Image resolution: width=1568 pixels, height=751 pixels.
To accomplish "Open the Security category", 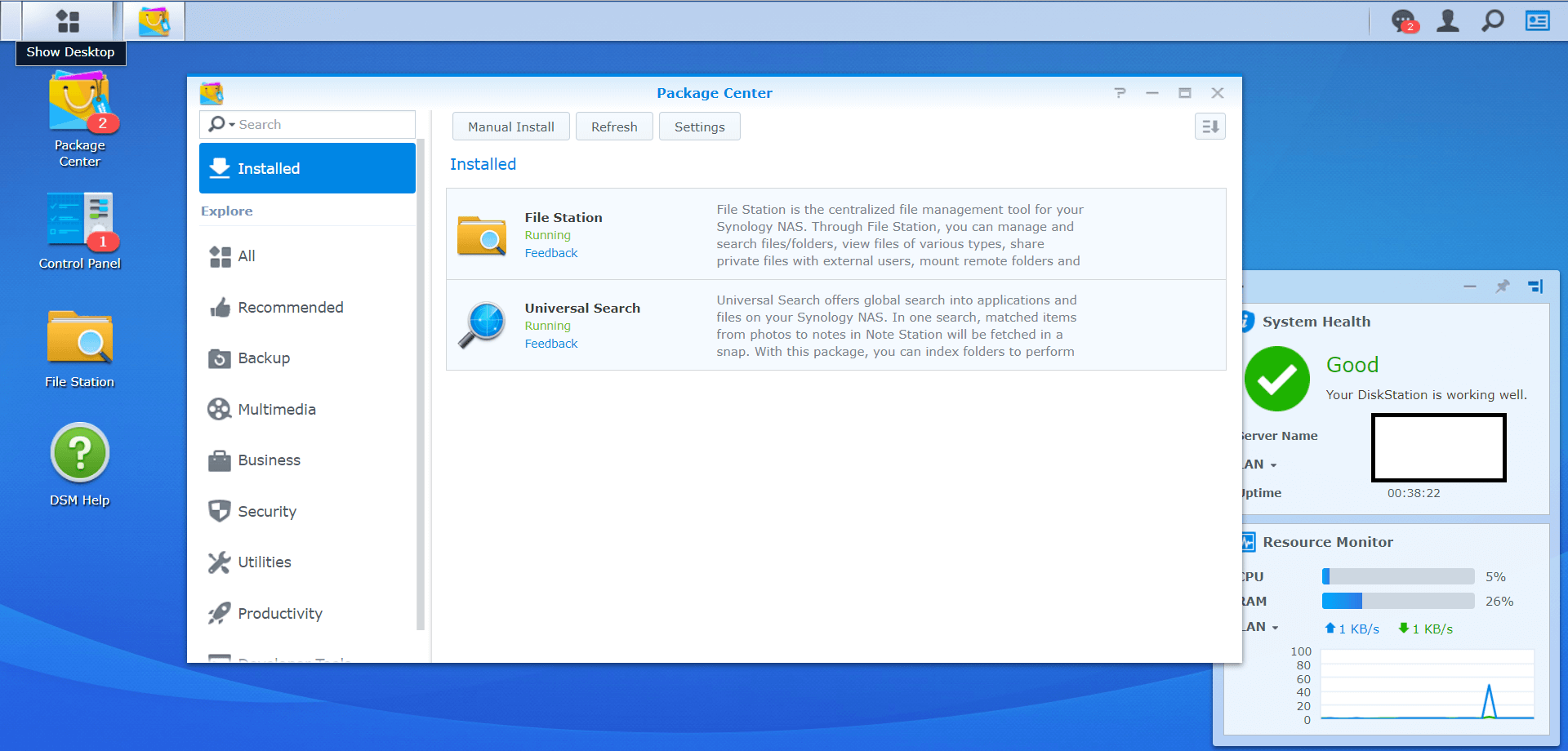I will pyautogui.click(x=307, y=512).
